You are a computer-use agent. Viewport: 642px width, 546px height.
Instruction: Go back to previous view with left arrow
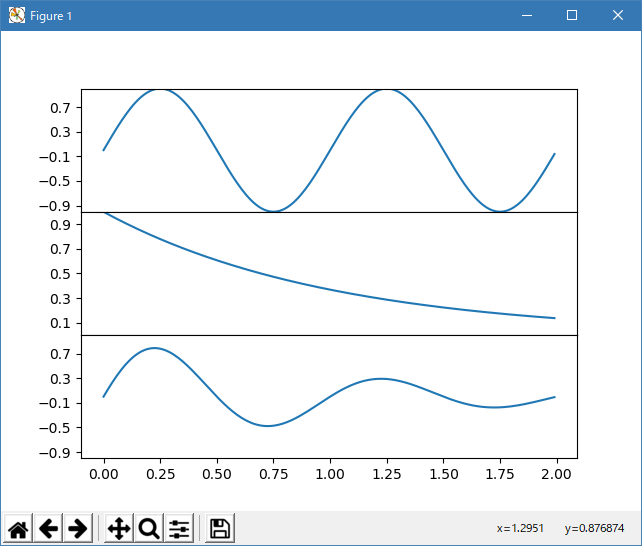pyautogui.click(x=48, y=529)
